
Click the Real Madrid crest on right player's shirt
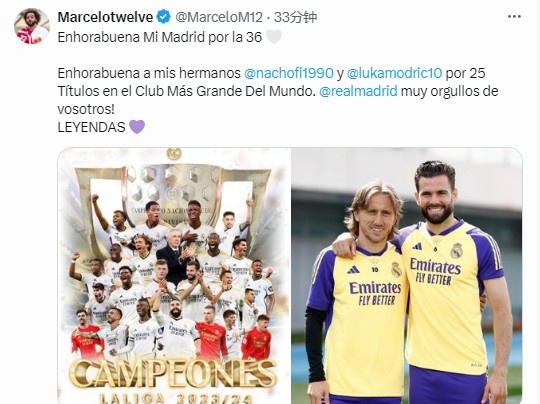(456, 250)
